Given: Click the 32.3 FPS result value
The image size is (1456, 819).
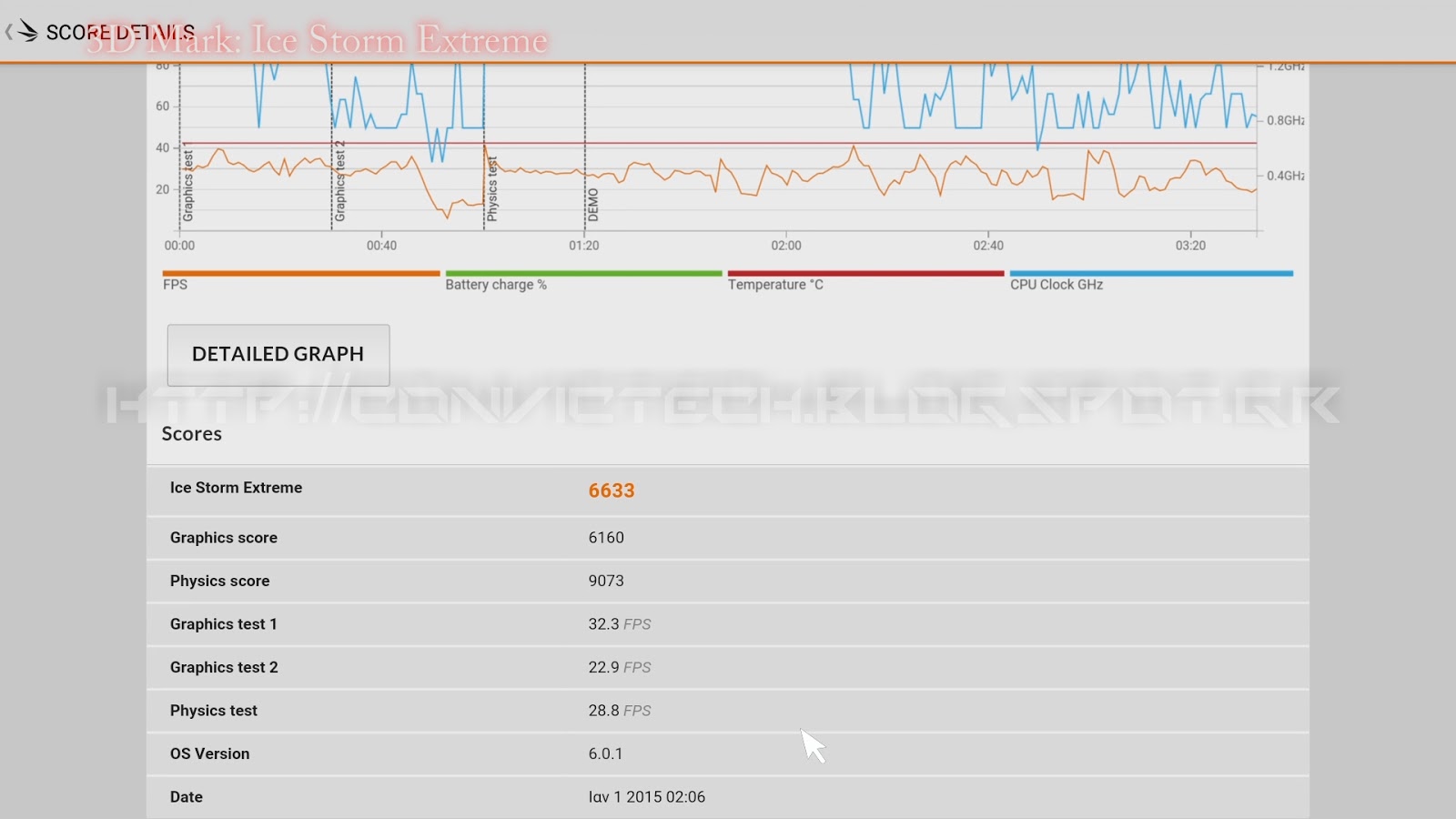Looking at the screenshot, I should [620, 624].
